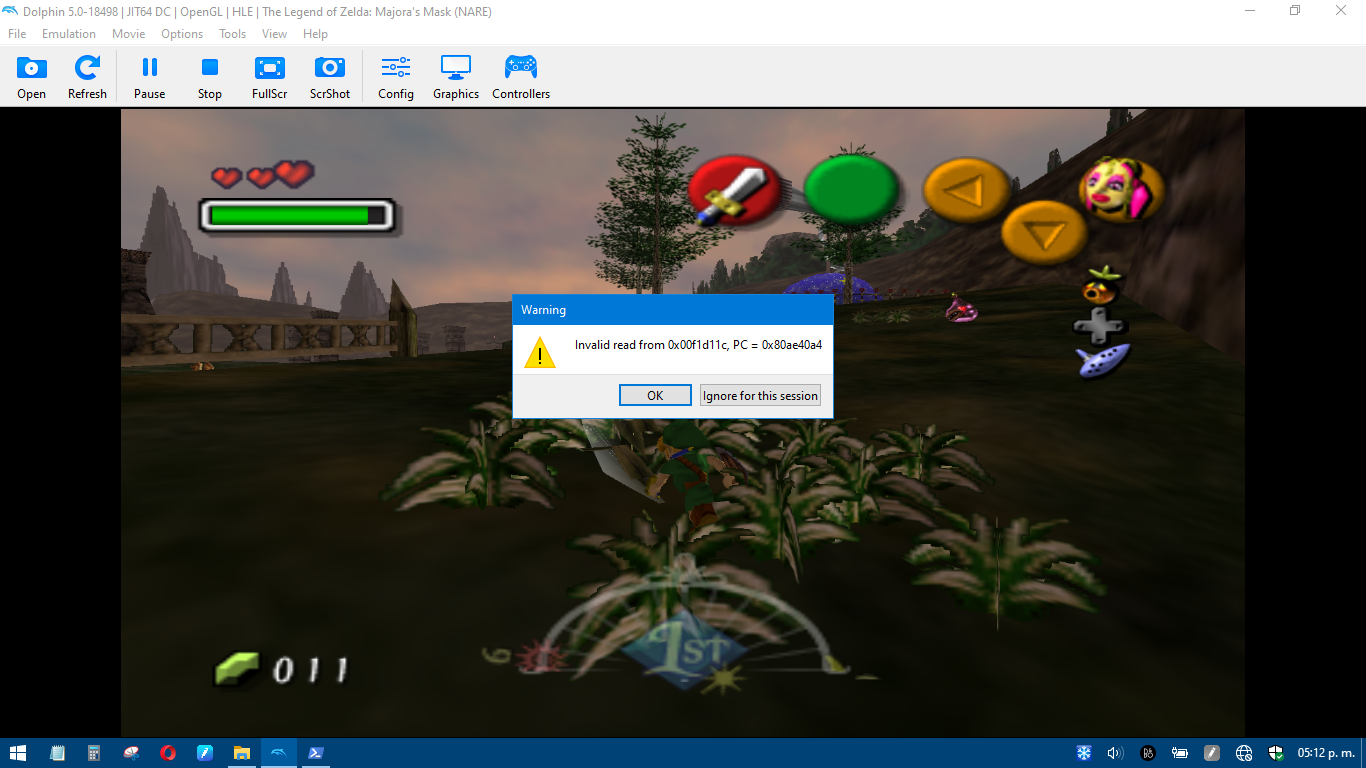Click the battery power tray icon
This screenshot has height=768, width=1366.
click(1180, 753)
